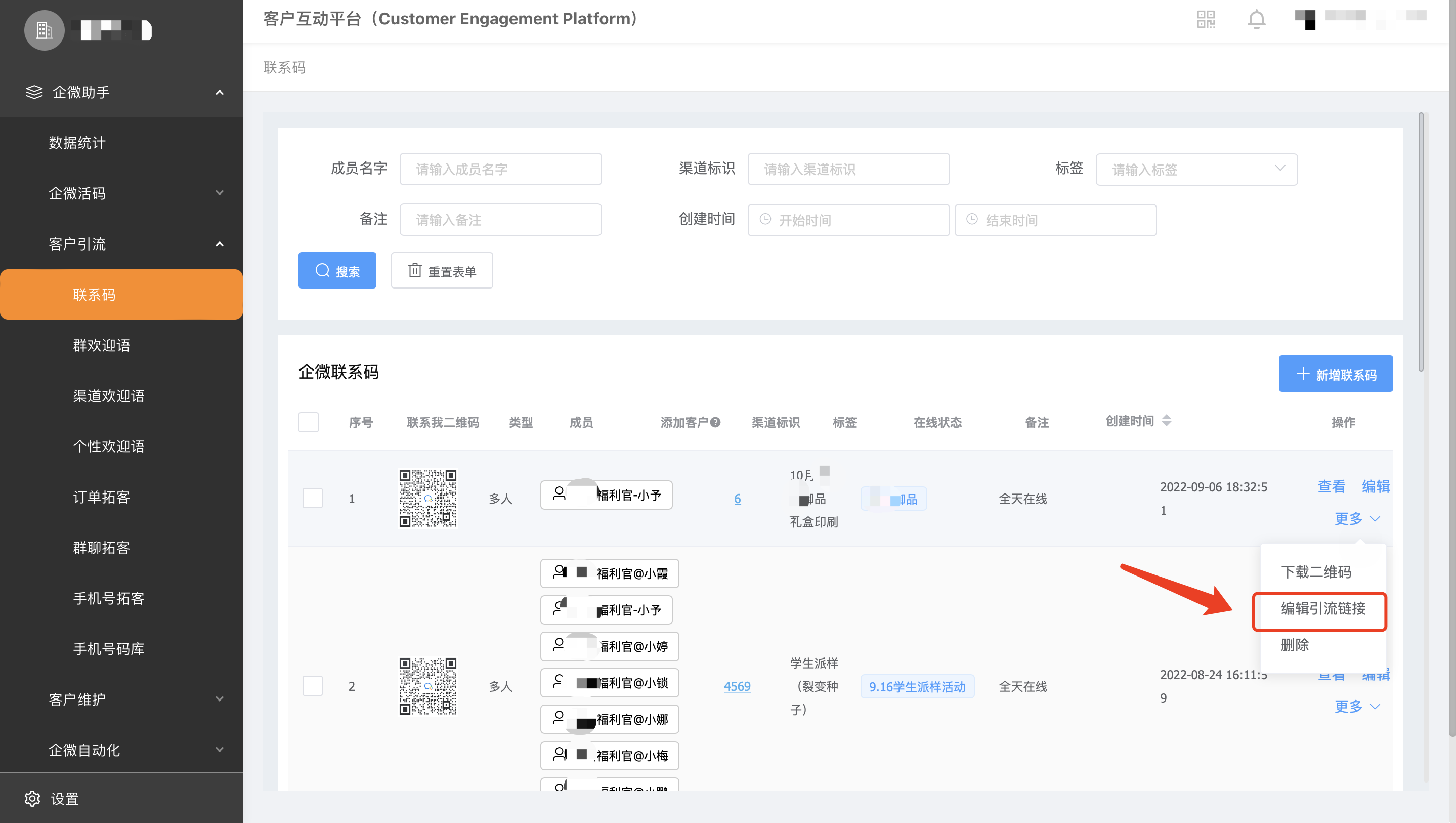
Task: Click the user avatar in header
Action: tap(1305, 19)
